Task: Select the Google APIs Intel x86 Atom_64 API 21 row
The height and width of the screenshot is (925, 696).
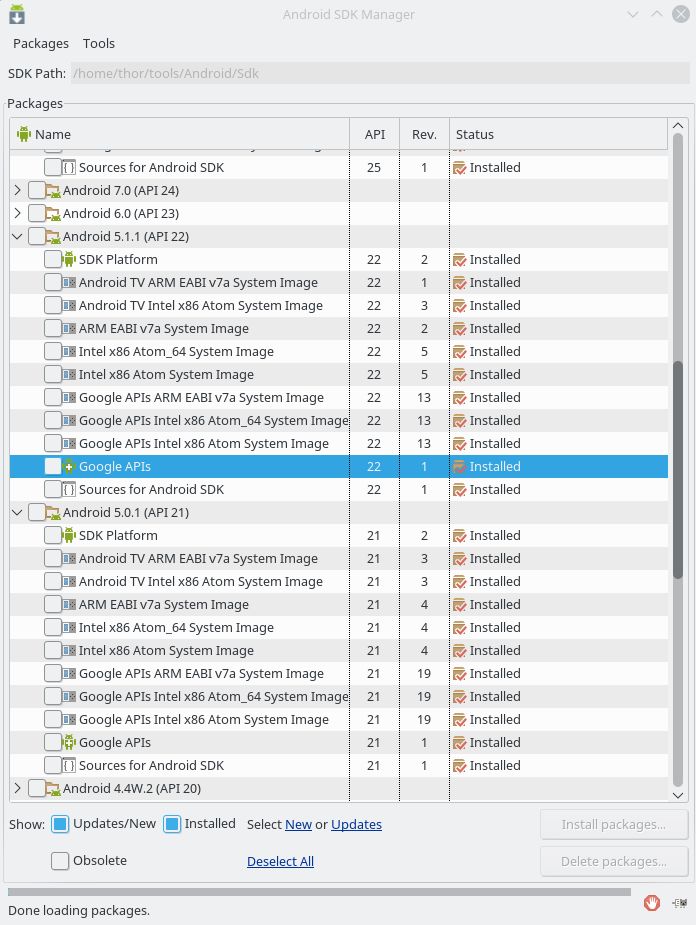Action: (x=339, y=697)
